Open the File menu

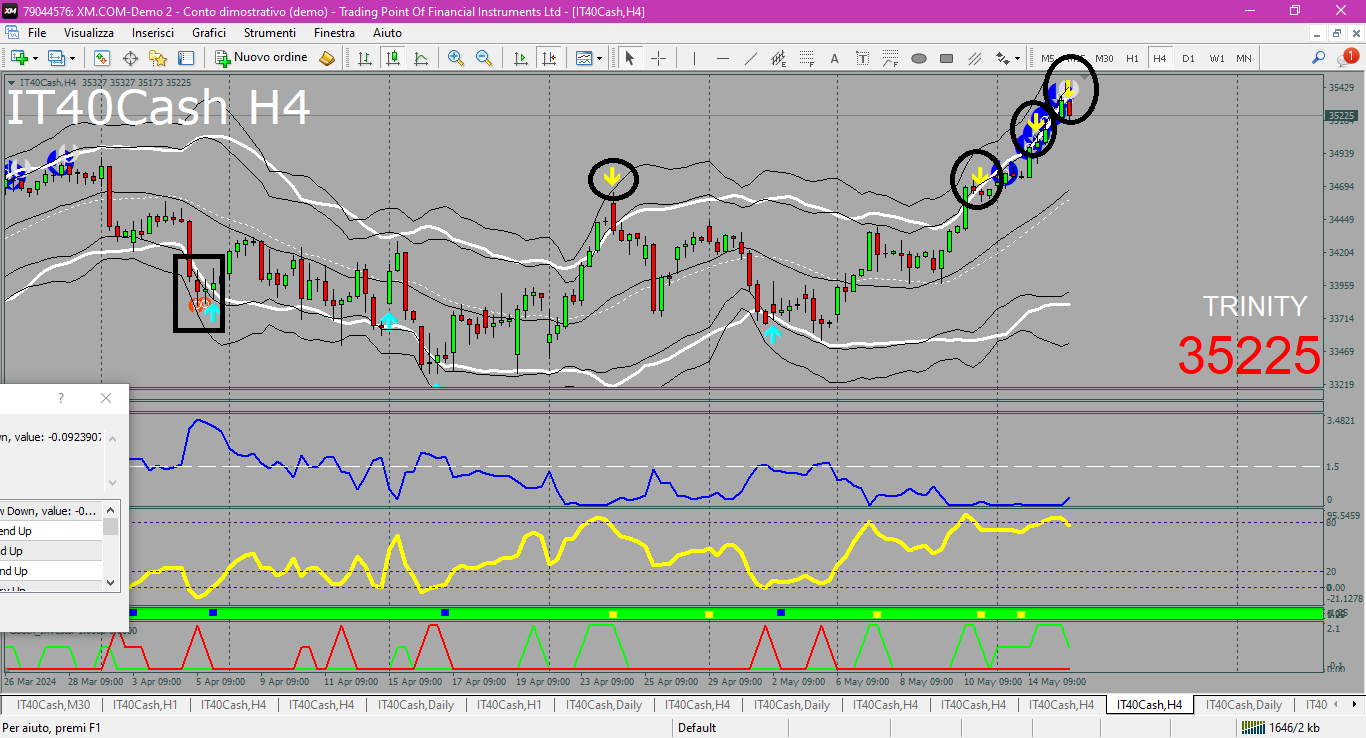point(37,33)
